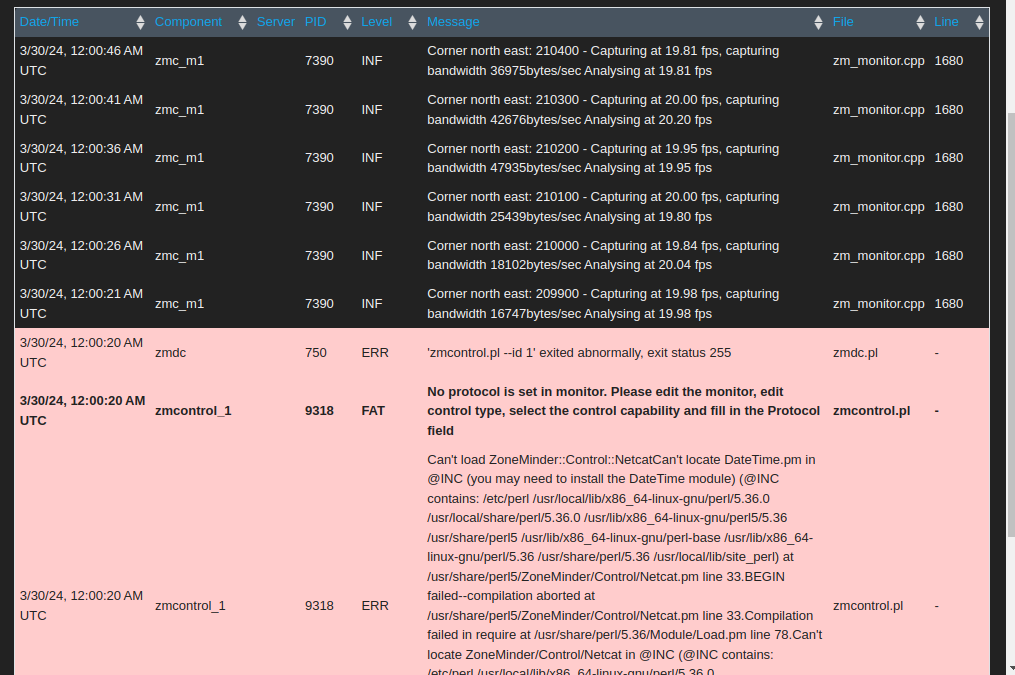Sort by the Date/Time column arrows

pyautogui.click(x=140, y=23)
